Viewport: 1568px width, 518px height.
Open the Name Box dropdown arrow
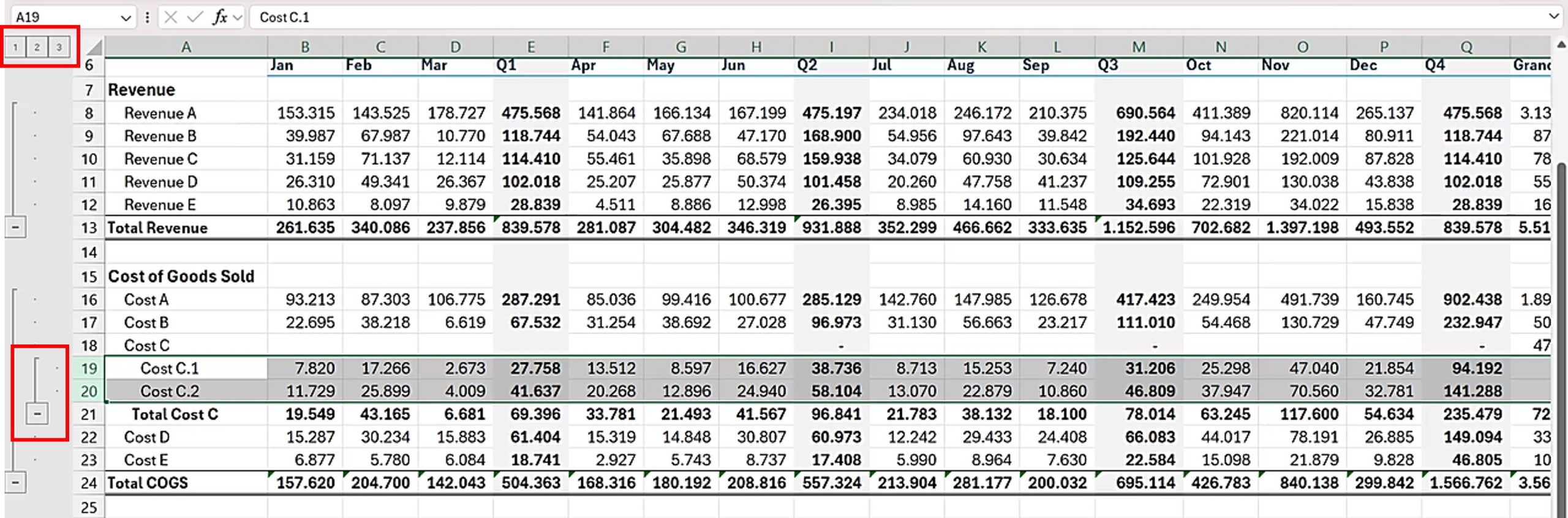126,18
